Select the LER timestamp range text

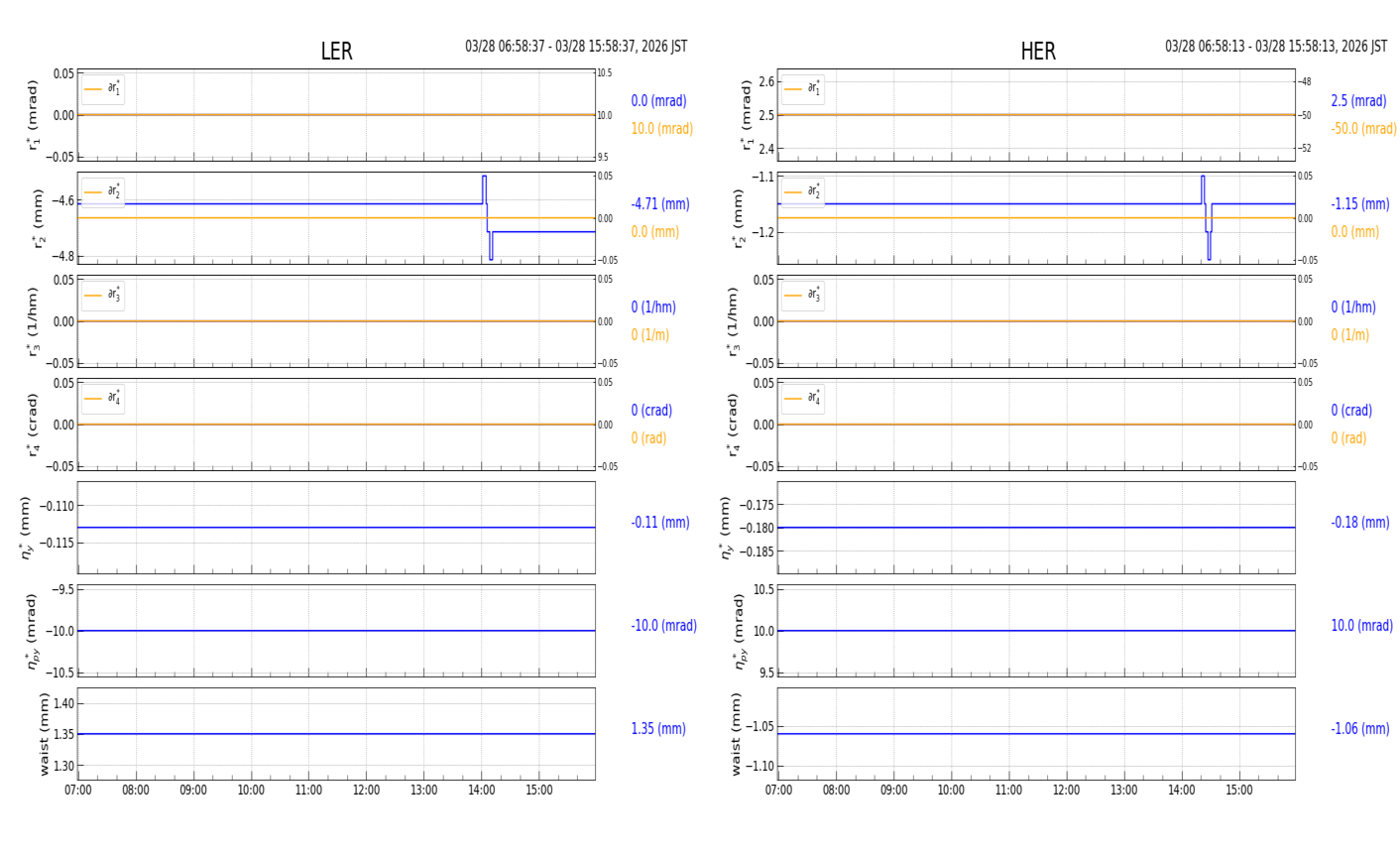[x=576, y=47]
